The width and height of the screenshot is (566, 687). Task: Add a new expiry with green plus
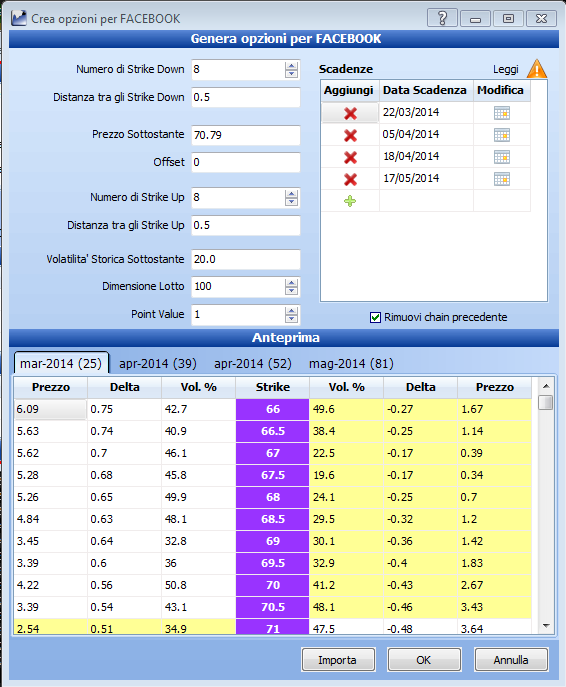pos(350,201)
